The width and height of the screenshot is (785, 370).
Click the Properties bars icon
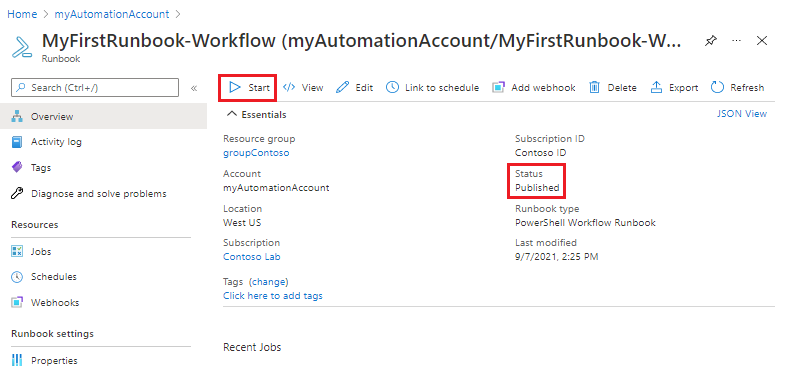pos(17,360)
